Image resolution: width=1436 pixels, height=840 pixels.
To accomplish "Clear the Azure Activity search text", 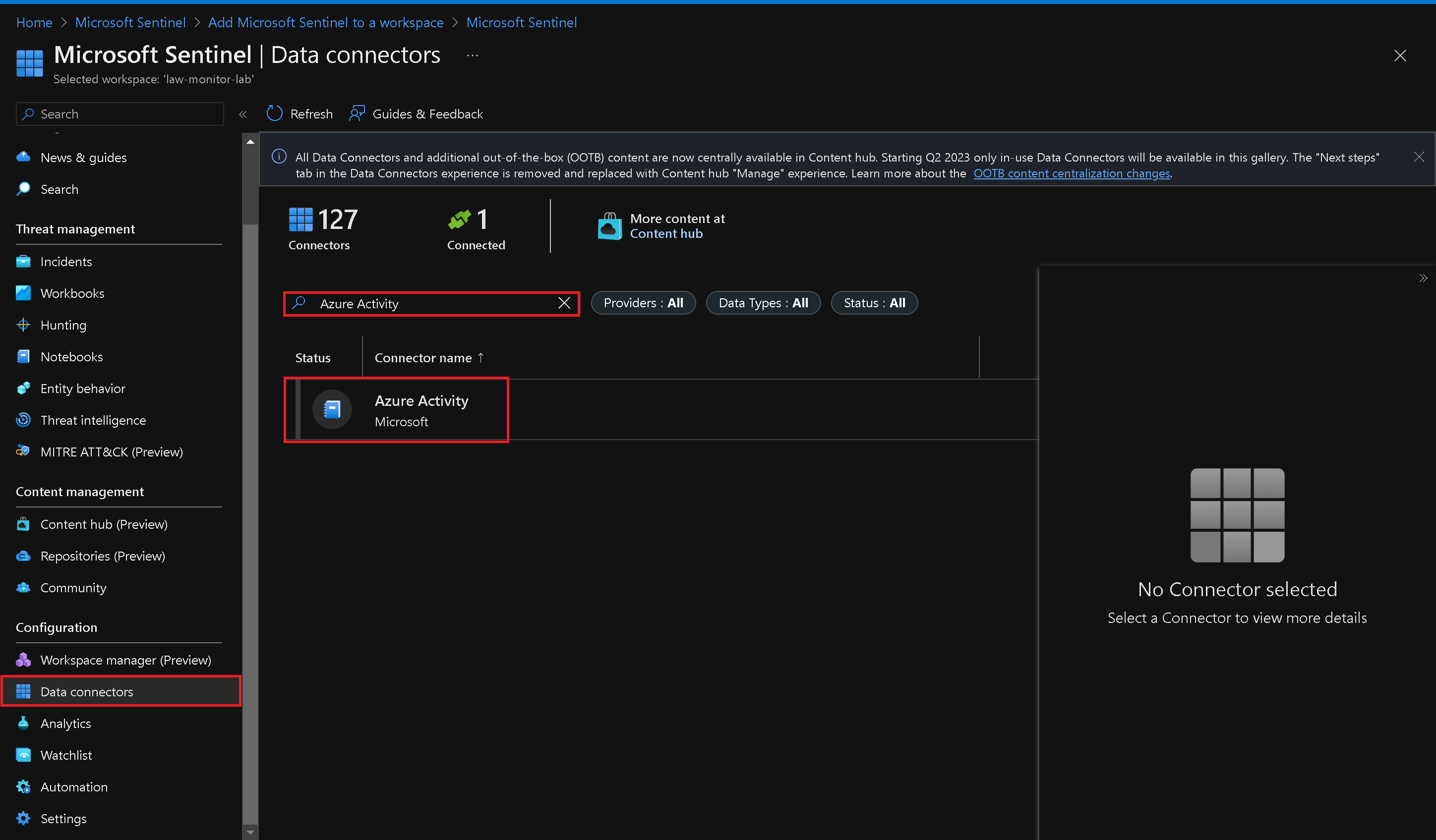I will click(564, 303).
